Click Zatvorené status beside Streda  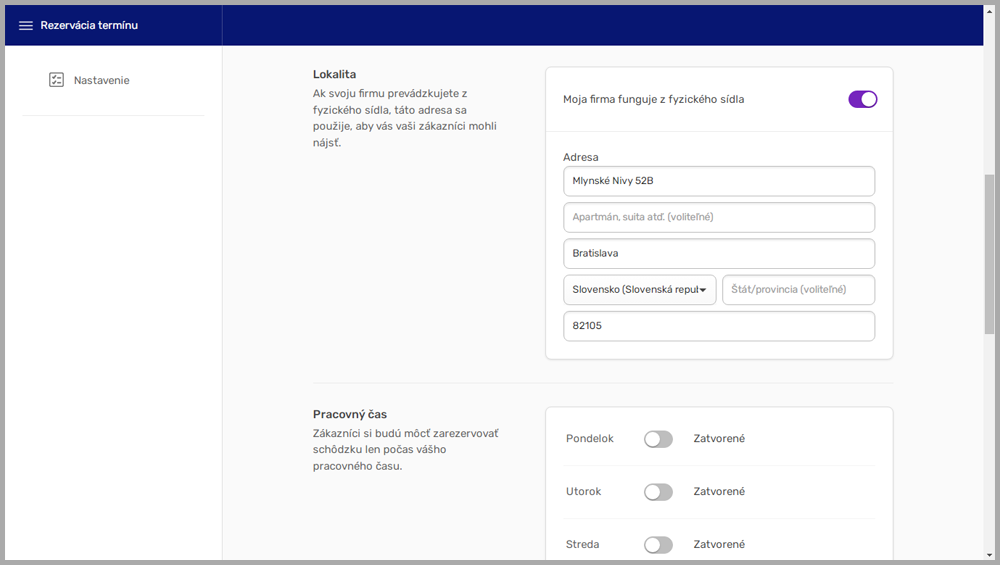coord(719,545)
